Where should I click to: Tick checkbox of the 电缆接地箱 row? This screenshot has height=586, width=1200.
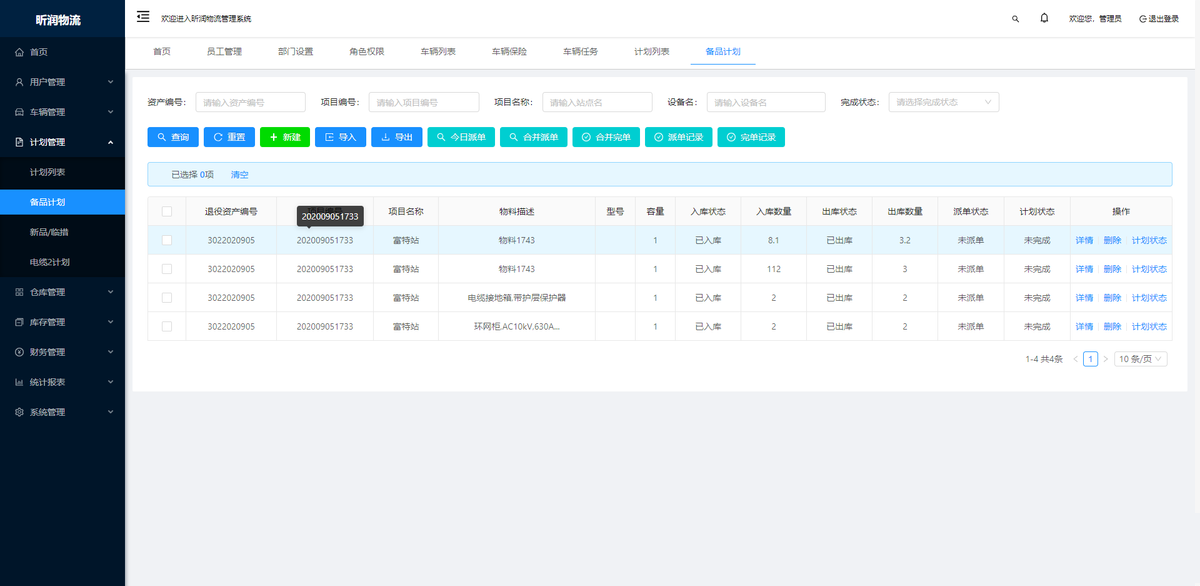pos(167,298)
